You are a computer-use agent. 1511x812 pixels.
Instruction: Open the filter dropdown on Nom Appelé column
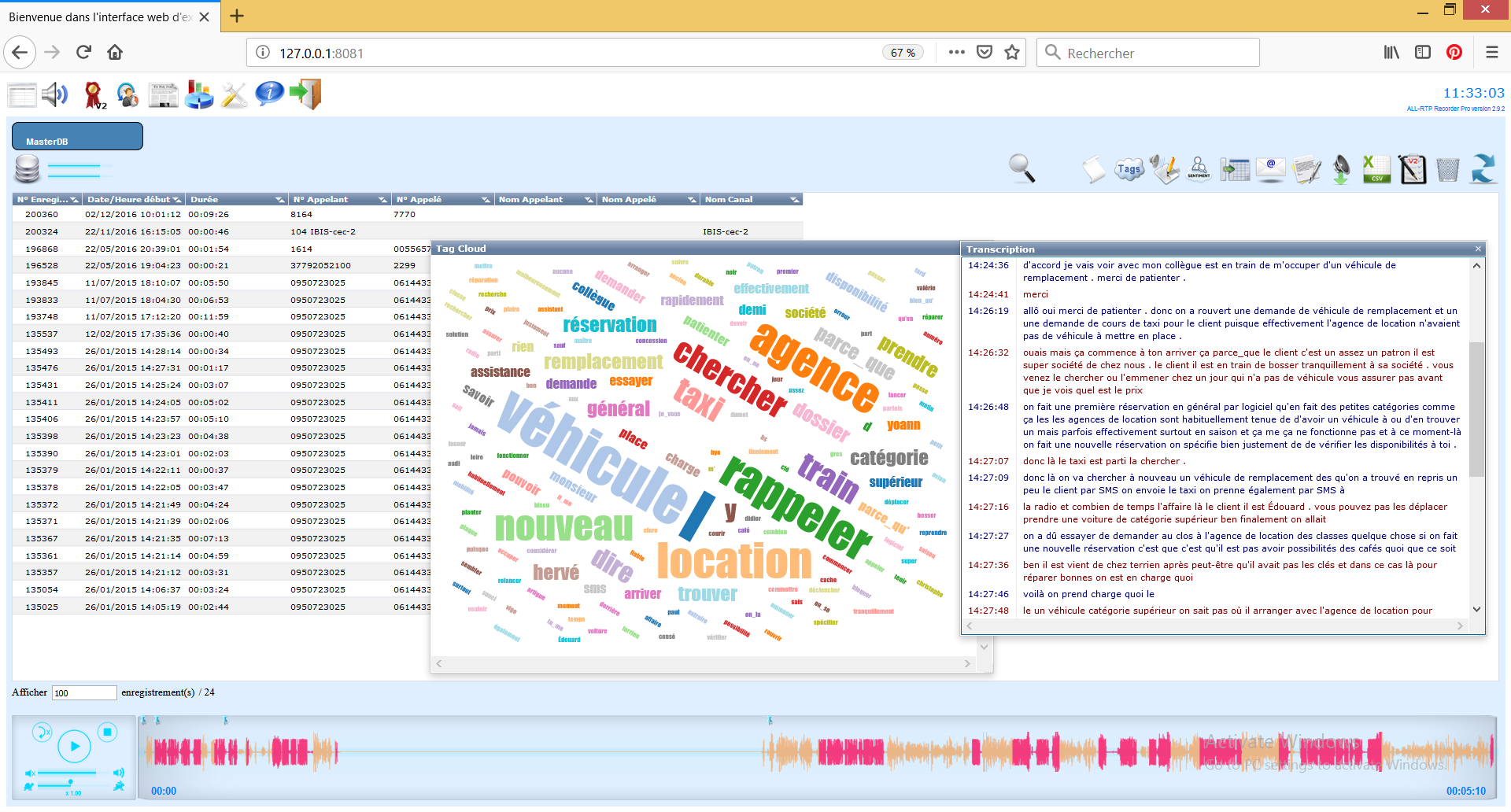(693, 200)
